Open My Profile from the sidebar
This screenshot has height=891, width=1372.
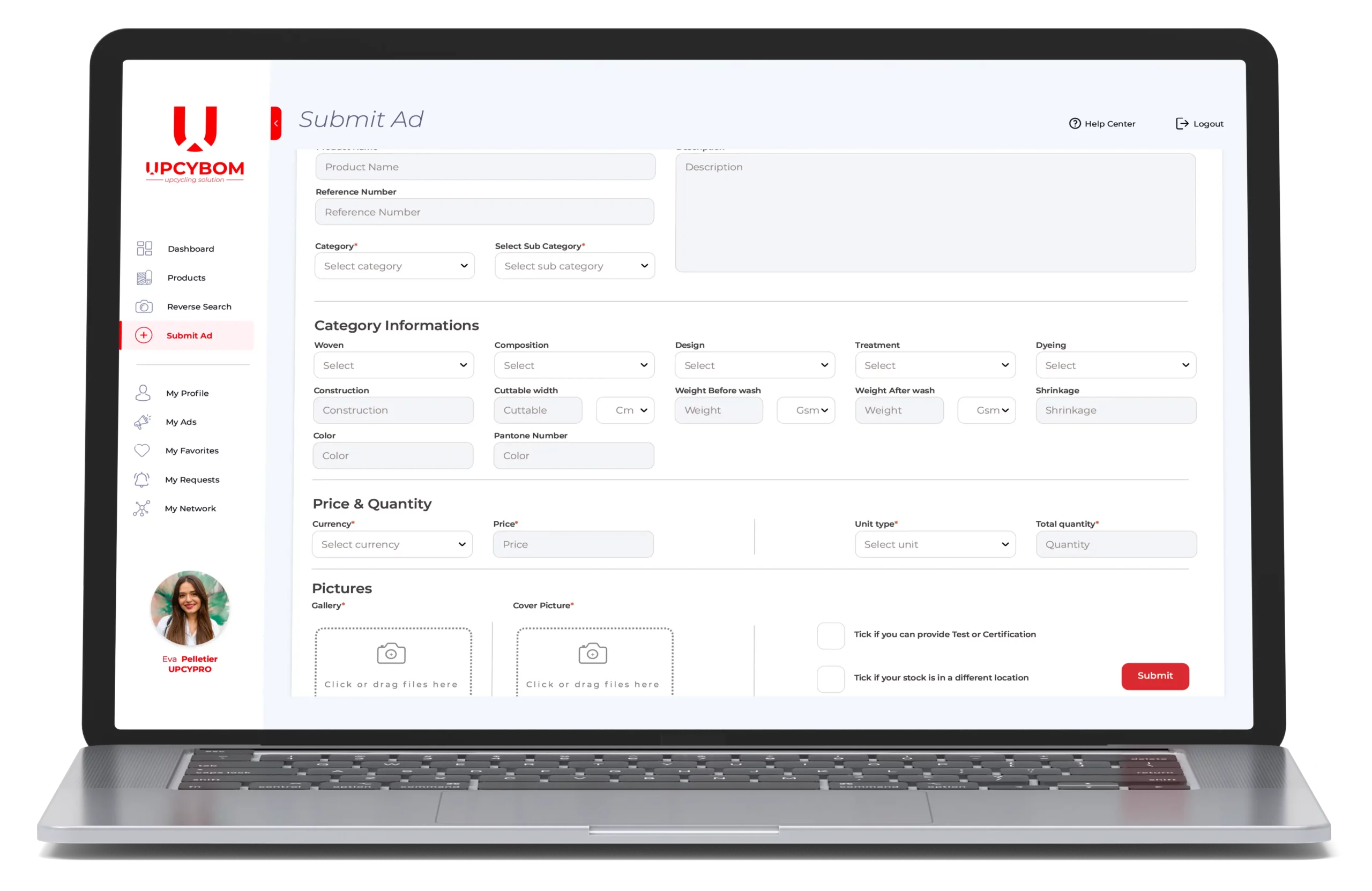[x=187, y=393]
